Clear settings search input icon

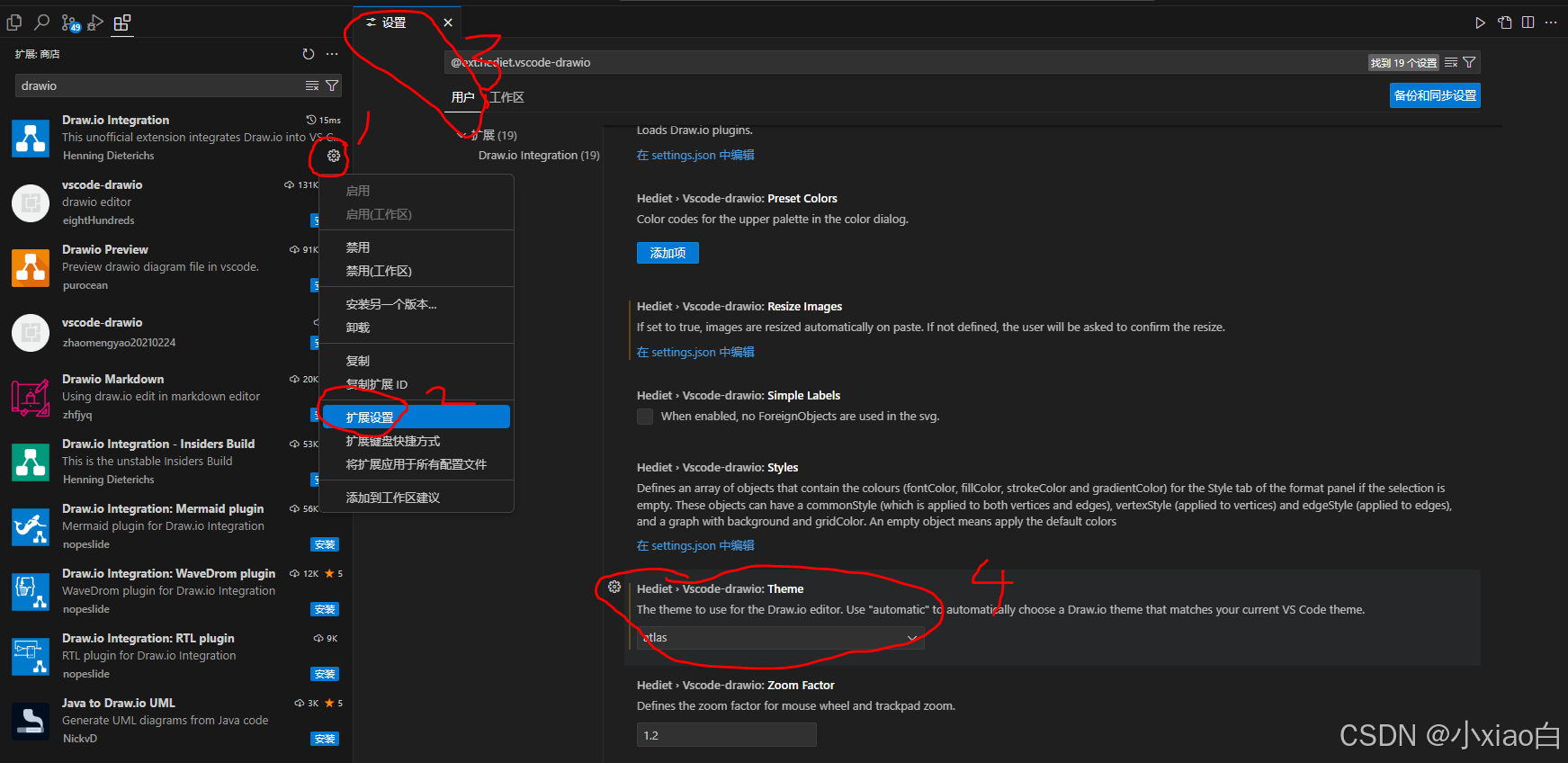coord(1451,62)
